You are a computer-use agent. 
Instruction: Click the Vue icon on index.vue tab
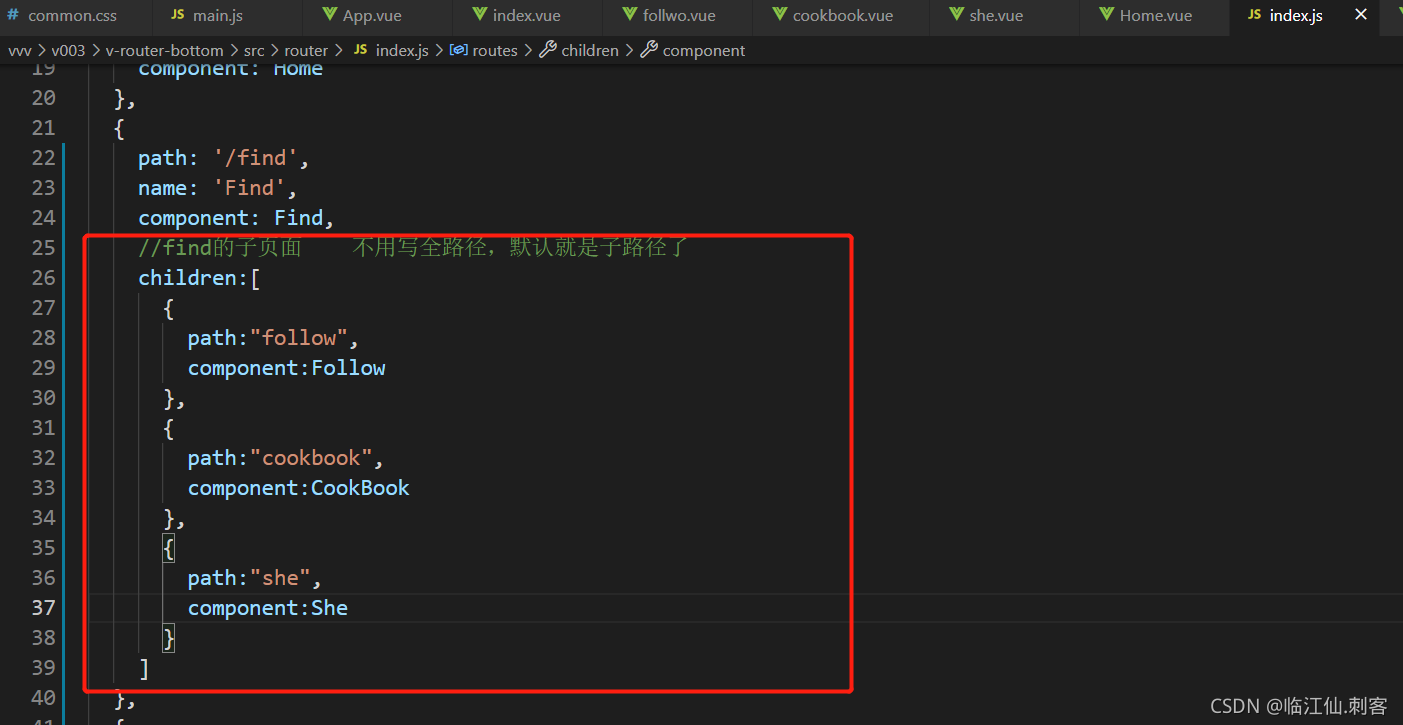(x=479, y=15)
